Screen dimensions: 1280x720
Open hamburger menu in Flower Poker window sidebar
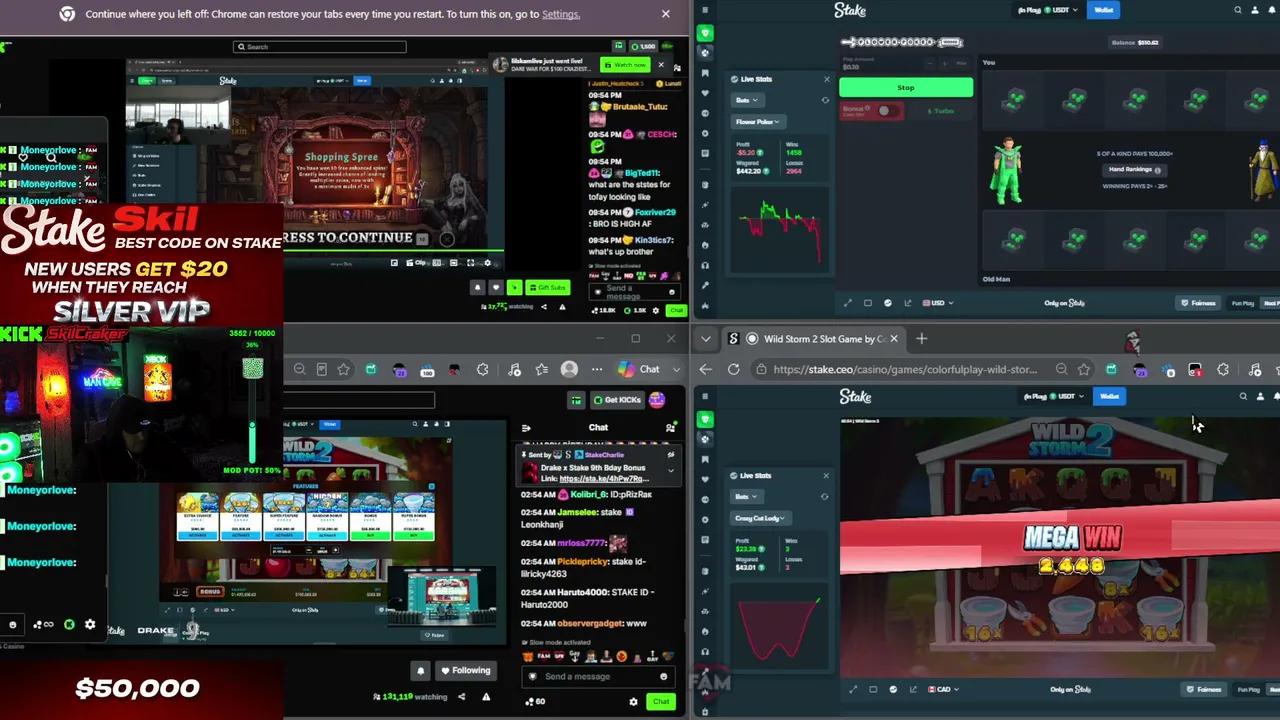pos(705,10)
